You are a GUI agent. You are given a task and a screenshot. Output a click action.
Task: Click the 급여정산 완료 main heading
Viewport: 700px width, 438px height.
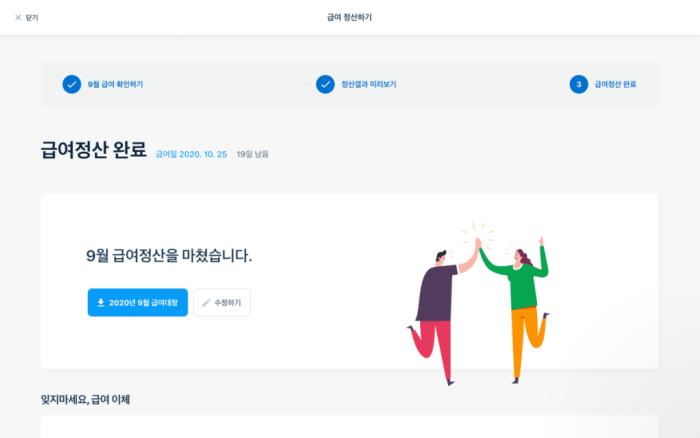[93, 149]
